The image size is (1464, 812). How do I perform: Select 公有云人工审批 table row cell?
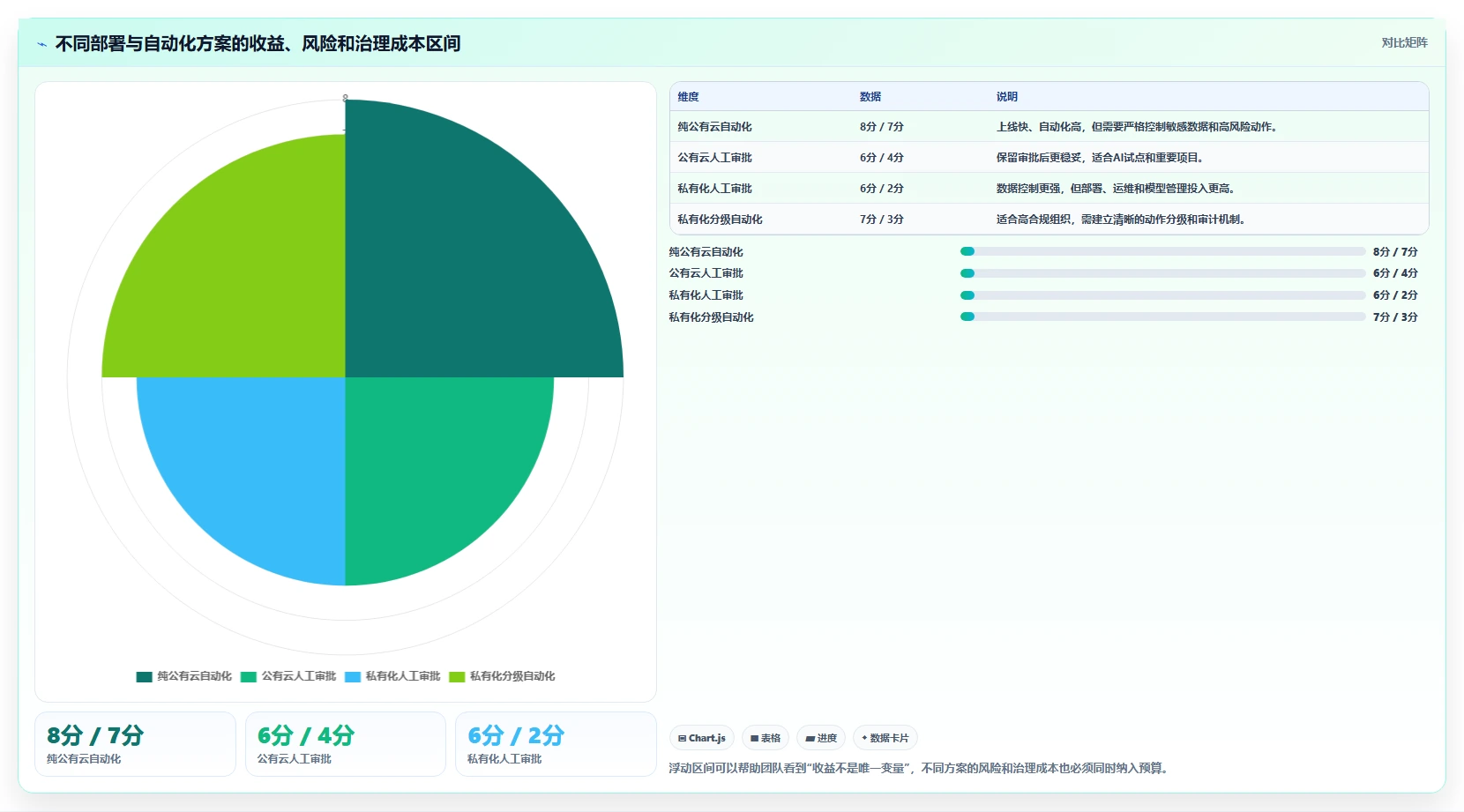tap(714, 158)
